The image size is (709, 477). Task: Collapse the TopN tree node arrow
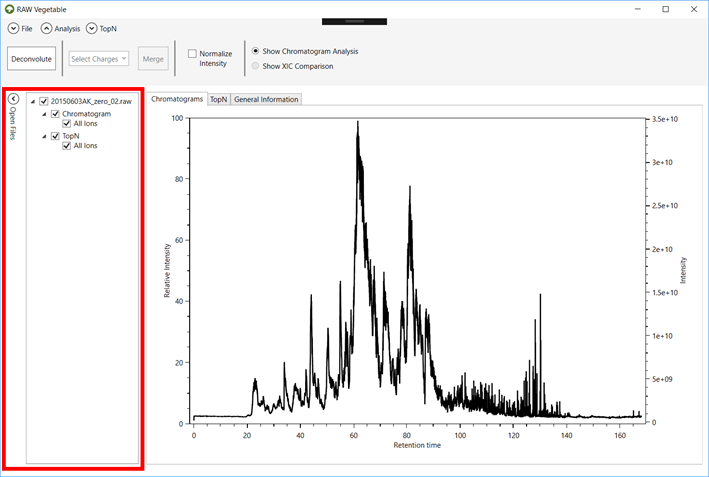pos(44,136)
